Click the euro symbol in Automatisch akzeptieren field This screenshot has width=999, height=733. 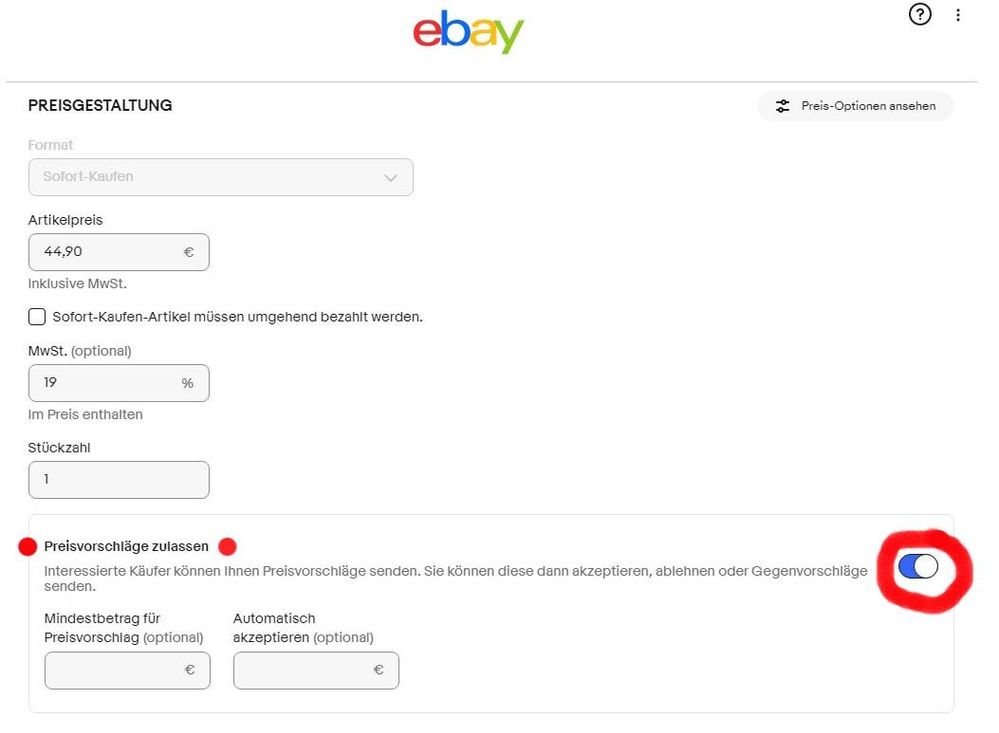point(378,670)
